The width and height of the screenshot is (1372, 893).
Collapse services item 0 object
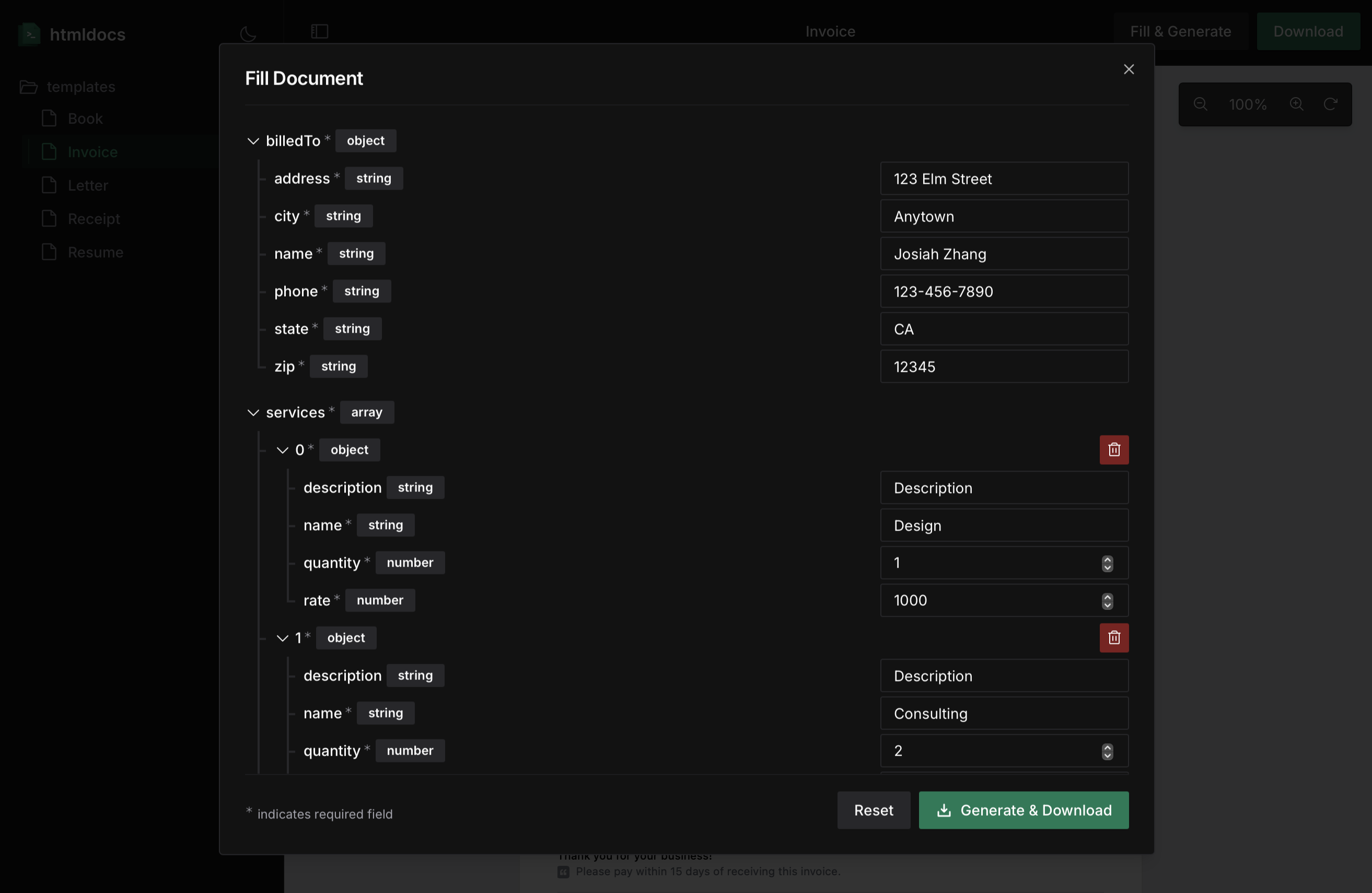pyautogui.click(x=282, y=450)
